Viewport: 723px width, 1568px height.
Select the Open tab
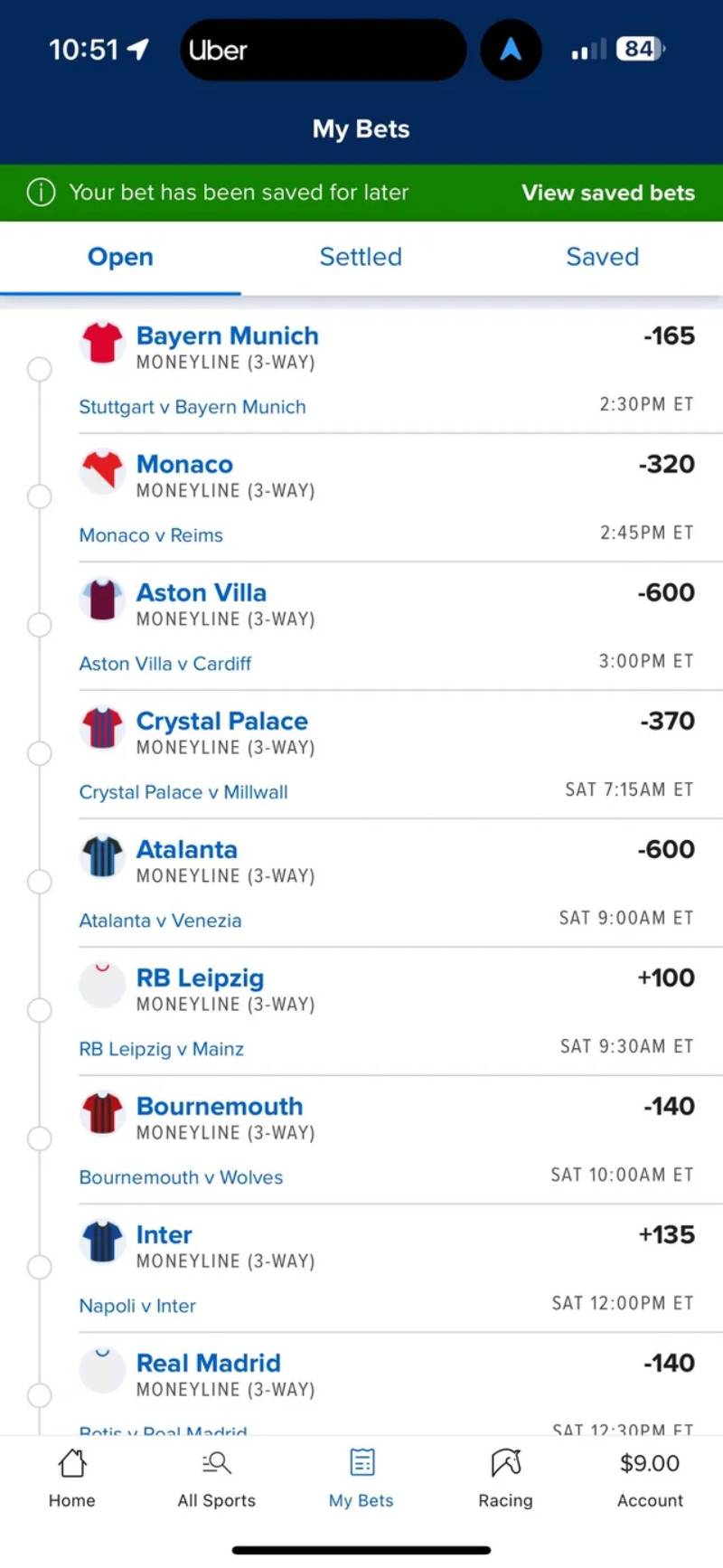pyautogui.click(x=120, y=257)
